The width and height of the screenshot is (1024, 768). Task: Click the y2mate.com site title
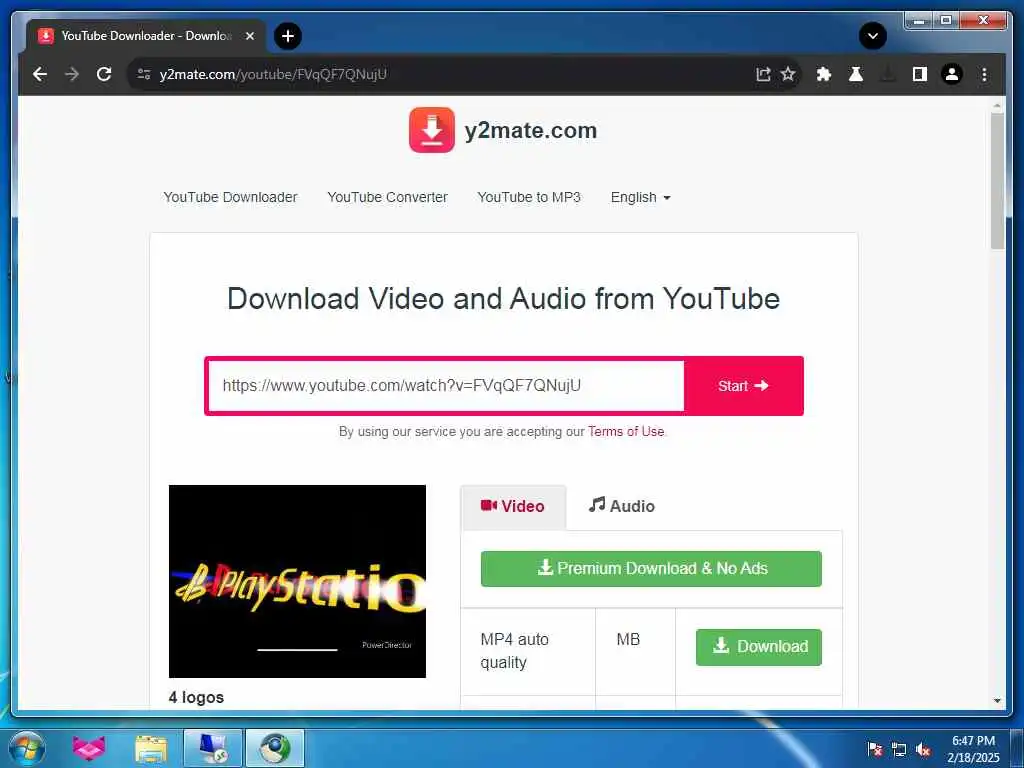(530, 130)
